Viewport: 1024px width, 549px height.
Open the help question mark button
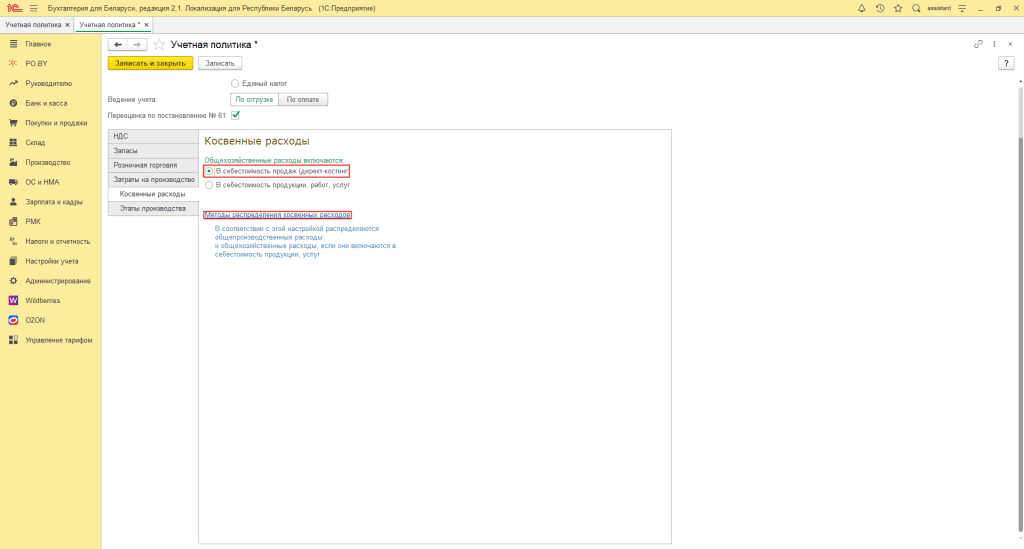click(x=1006, y=63)
